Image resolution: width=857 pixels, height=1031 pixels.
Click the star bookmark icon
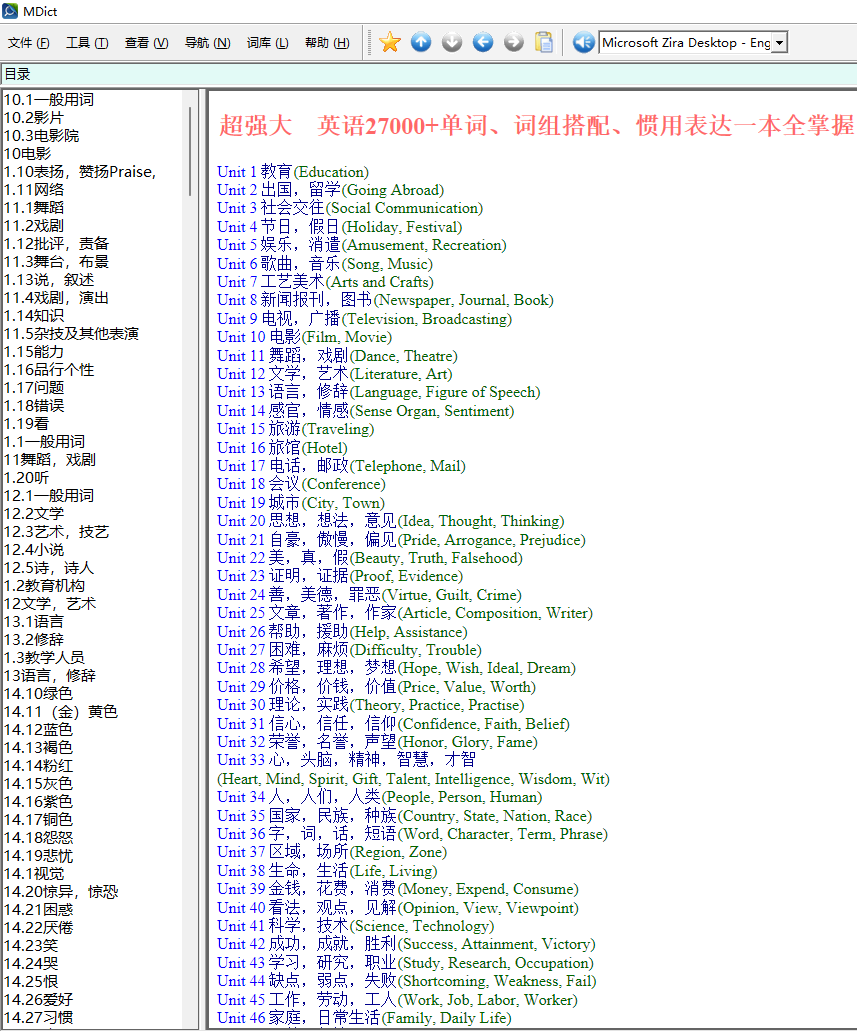pyautogui.click(x=389, y=42)
